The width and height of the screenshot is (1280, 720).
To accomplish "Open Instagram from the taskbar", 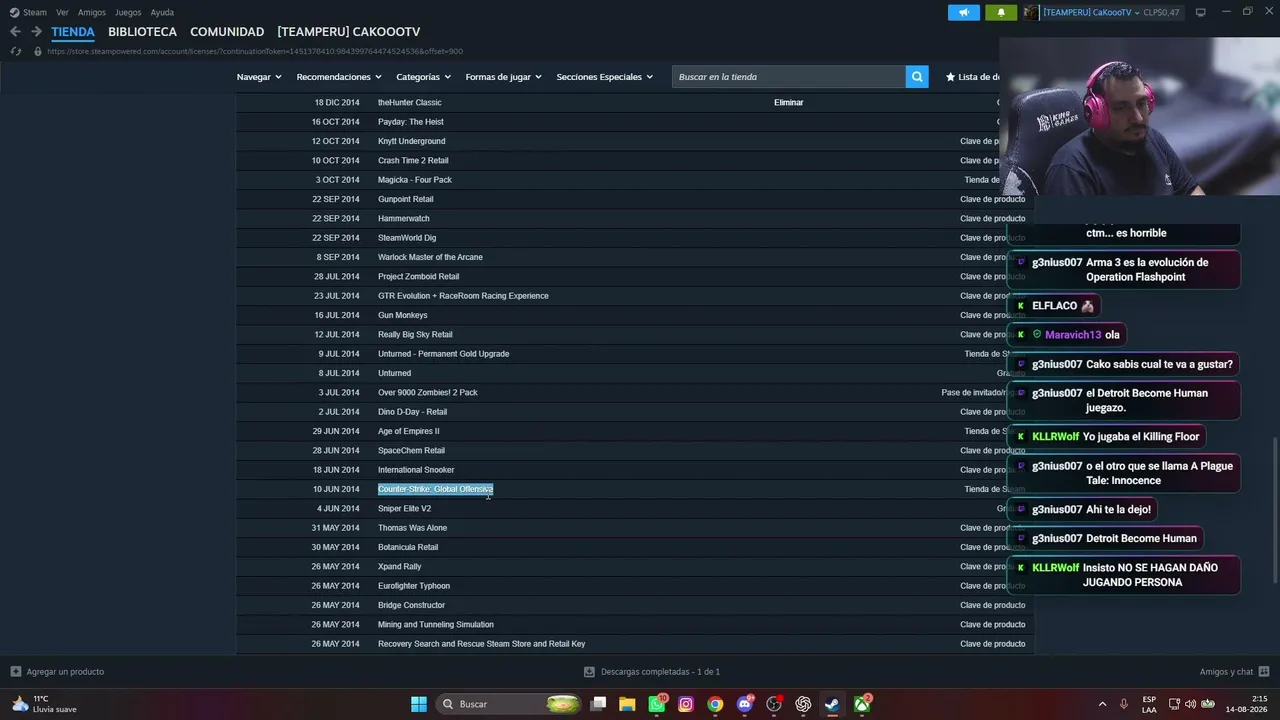I will coord(686,704).
